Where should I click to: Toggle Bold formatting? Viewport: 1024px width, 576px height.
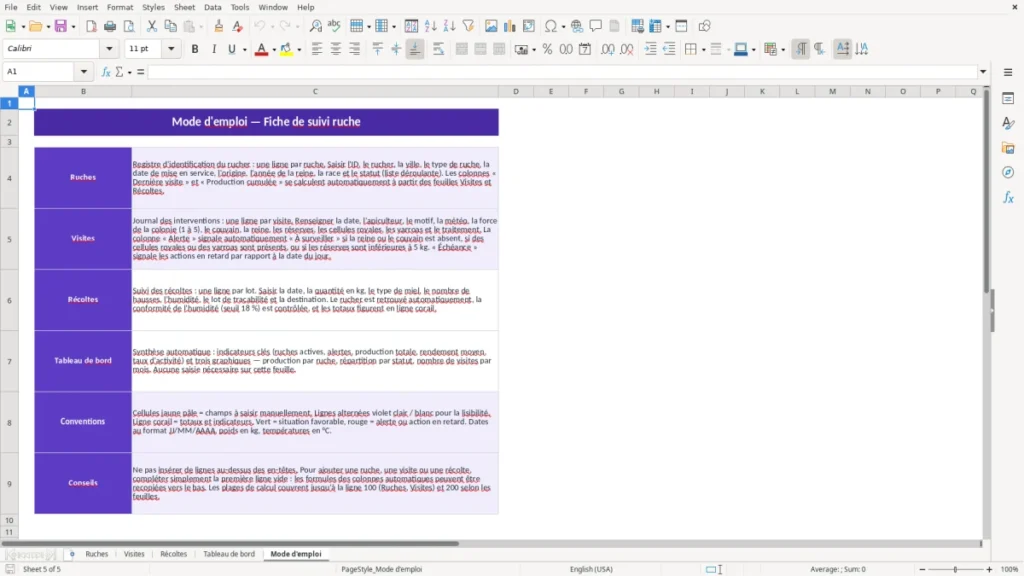pos(195,49)
